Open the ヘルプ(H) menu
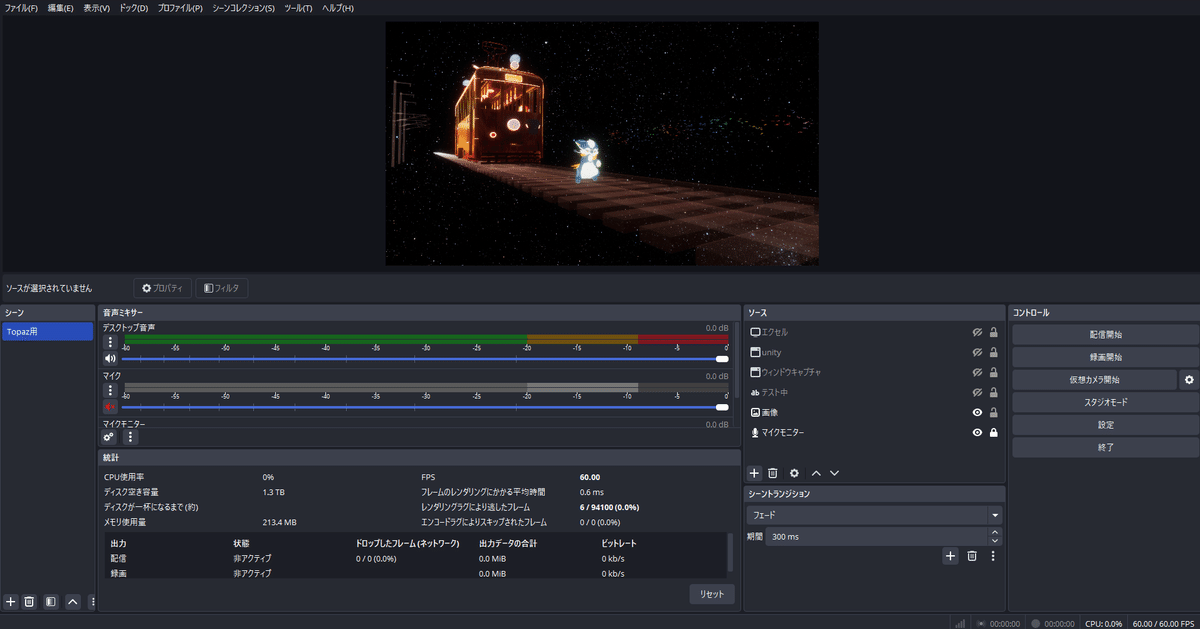1200x629 pixels. pyautogui.click(x=337, y=8)
